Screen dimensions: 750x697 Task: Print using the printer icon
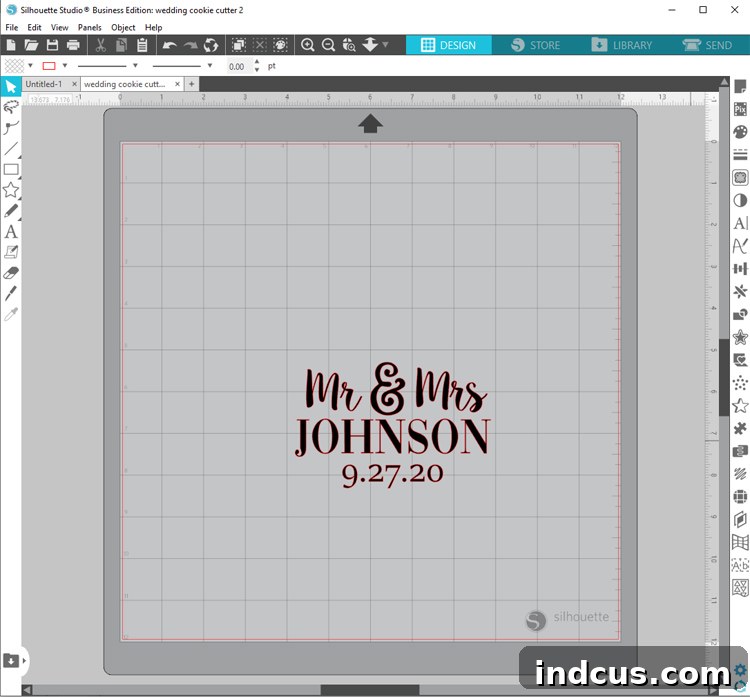coord(73,45)
